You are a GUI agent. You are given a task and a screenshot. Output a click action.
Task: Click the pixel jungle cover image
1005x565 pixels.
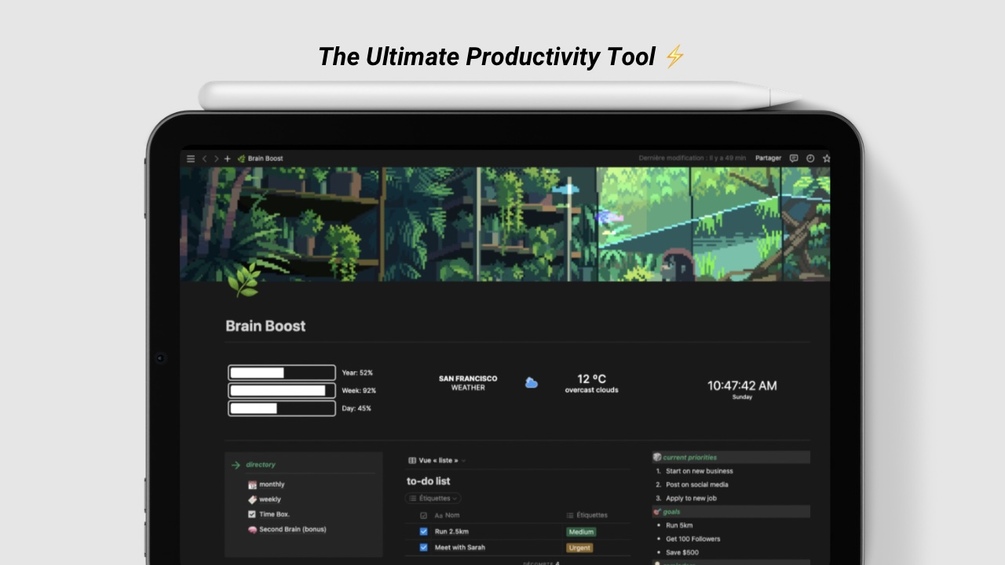[x=505, y=224]
